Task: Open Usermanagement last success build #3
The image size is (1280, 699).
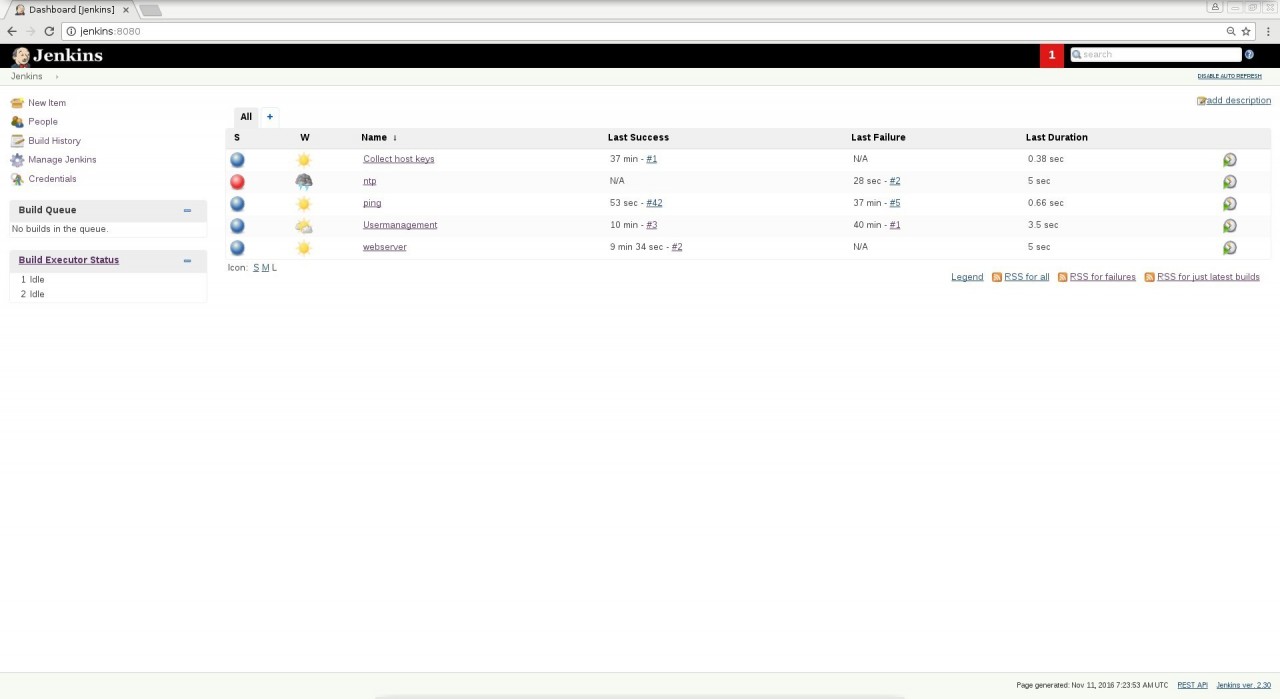Action: coord(651,225)
